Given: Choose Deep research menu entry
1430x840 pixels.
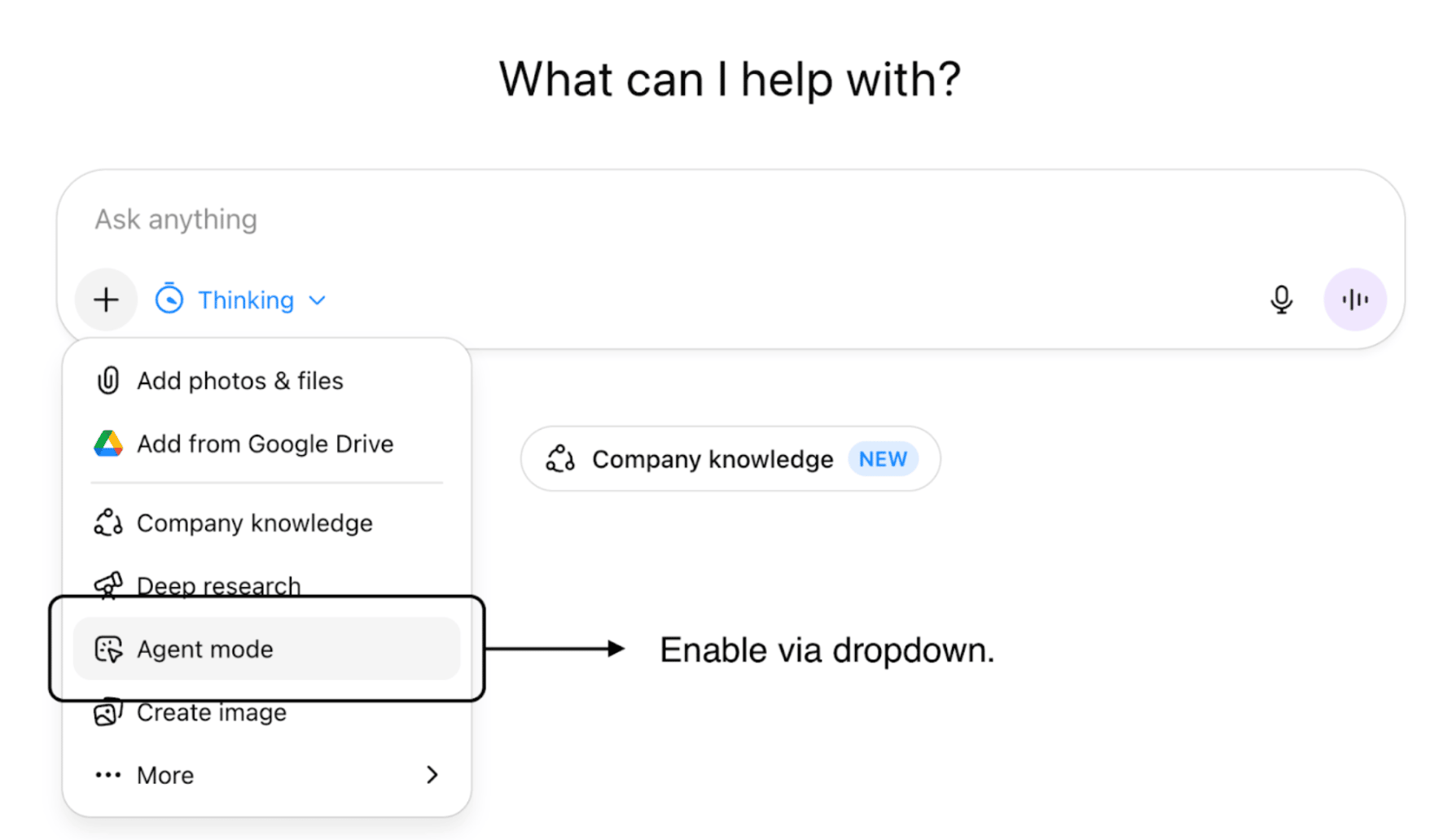Looking at the screenshot, I should tap(218, 585).
